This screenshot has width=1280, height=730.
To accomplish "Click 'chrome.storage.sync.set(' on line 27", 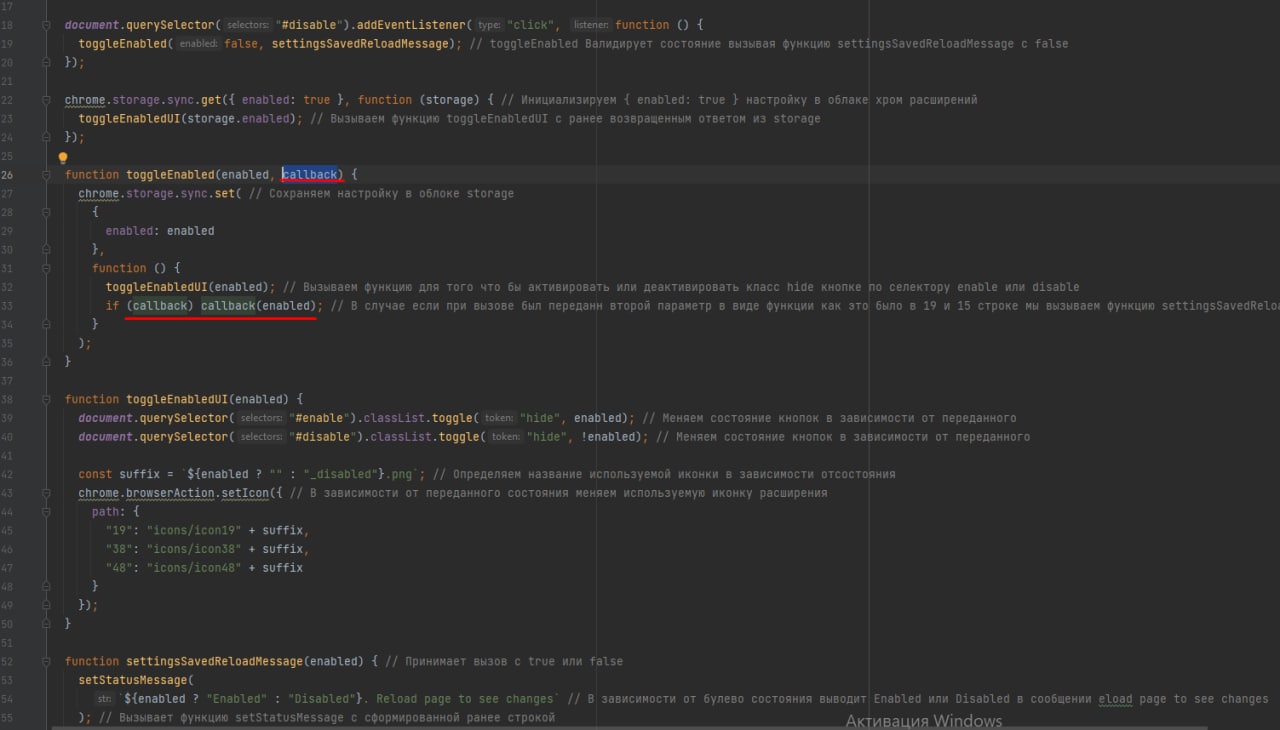I will point(160,194).
